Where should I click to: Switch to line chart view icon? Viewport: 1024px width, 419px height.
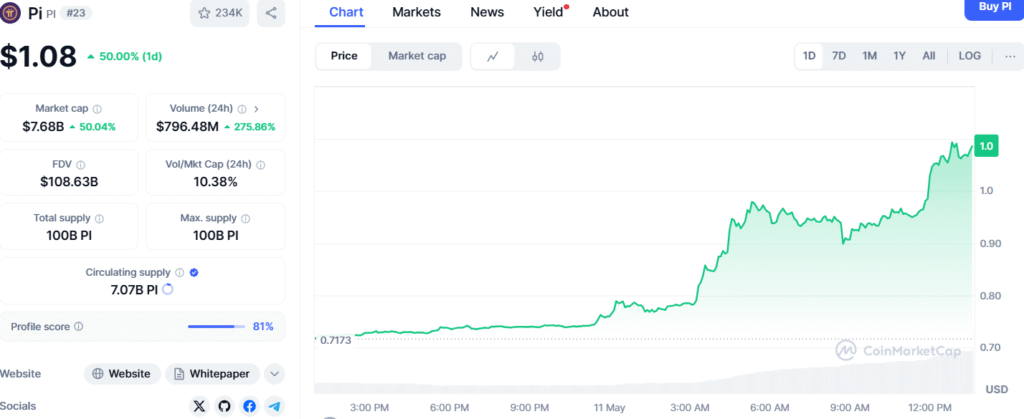point(493,56)
